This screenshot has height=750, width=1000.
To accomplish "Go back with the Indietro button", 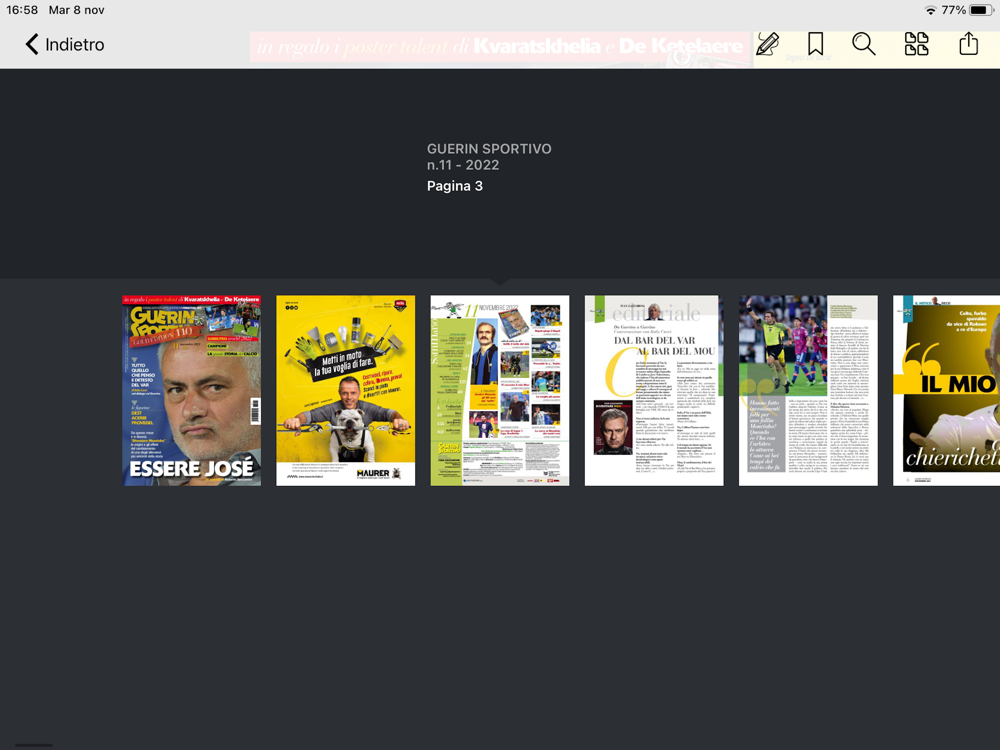I will (x=64, y=45).
